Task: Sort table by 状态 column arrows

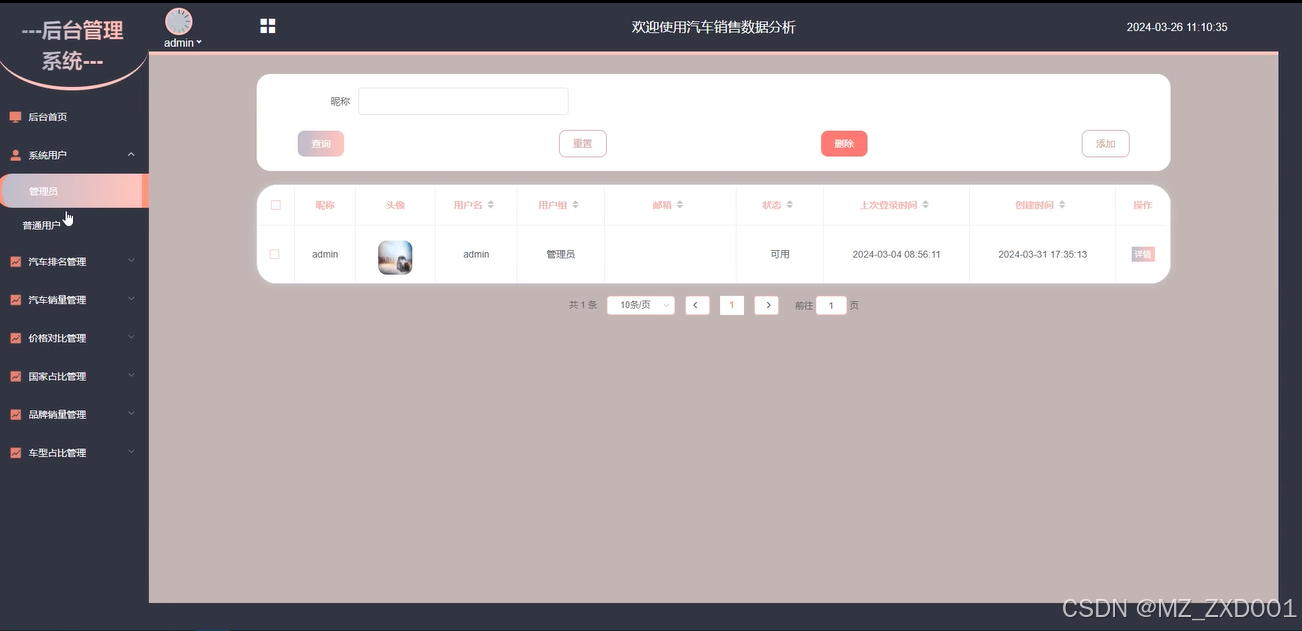Action: [789, 205]
